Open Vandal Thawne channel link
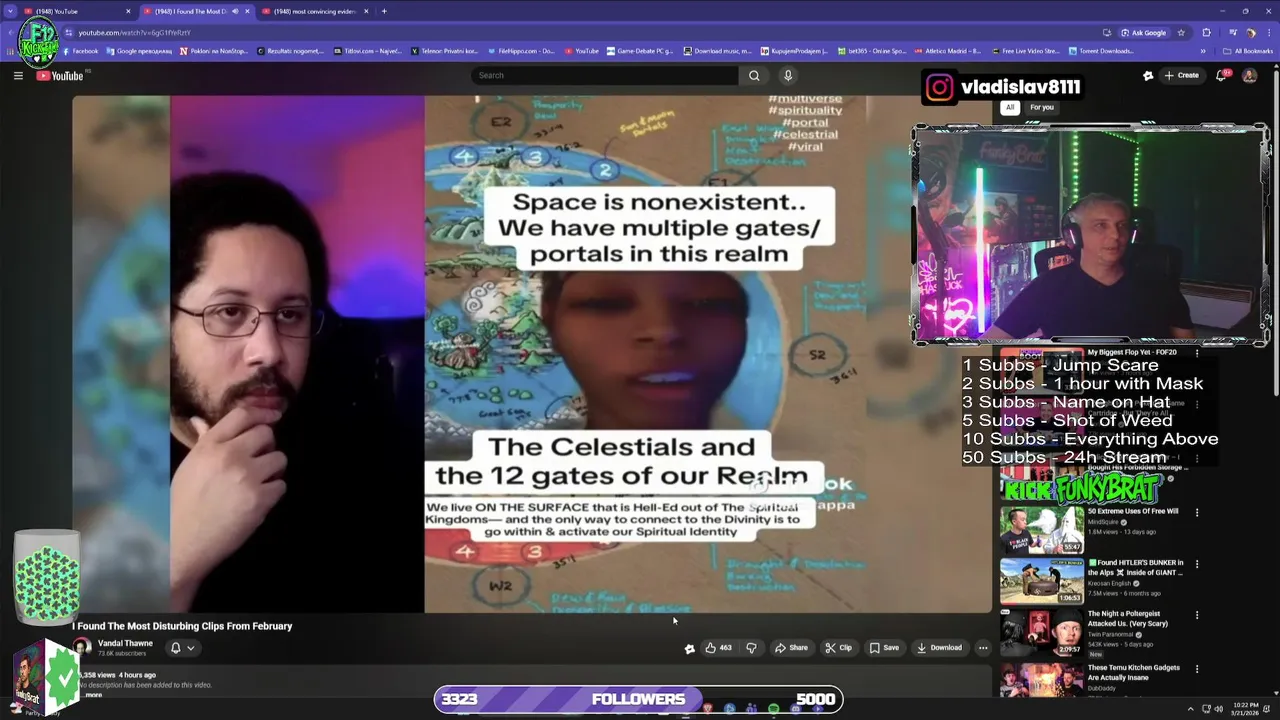The image size is (1280, 720). click(x=125, y=644)
